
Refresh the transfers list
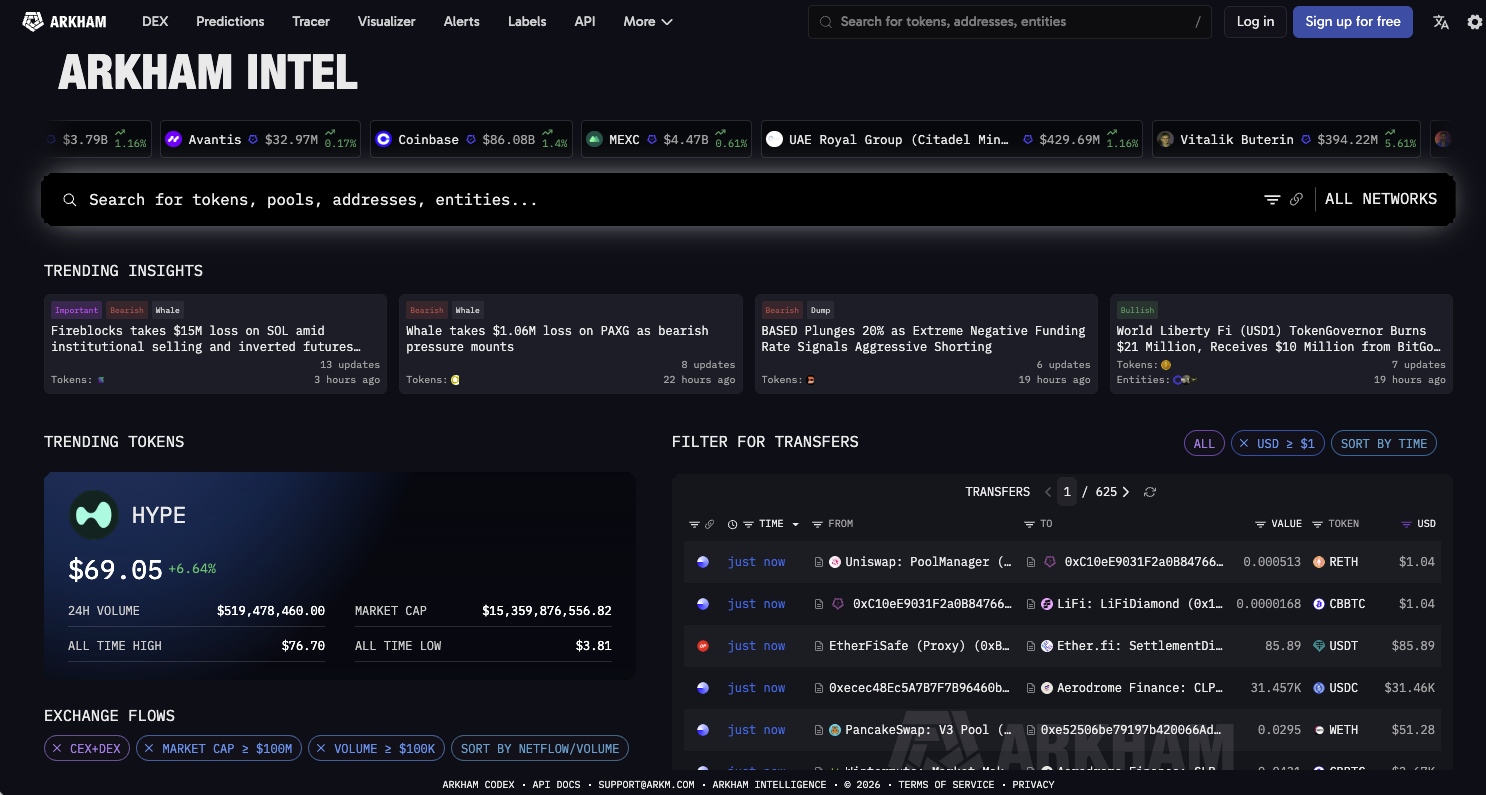(x=1150, y=492)
